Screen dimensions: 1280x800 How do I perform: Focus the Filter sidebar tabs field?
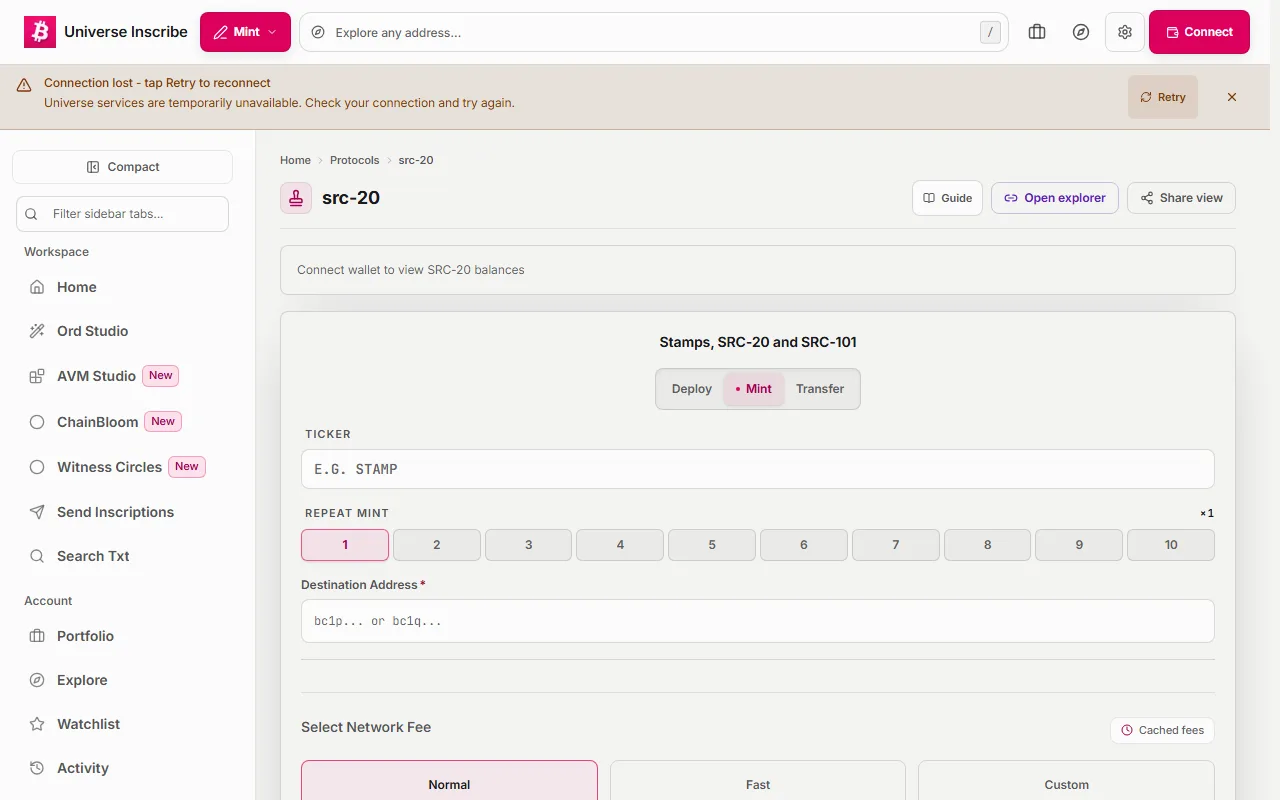coord(122,214)
